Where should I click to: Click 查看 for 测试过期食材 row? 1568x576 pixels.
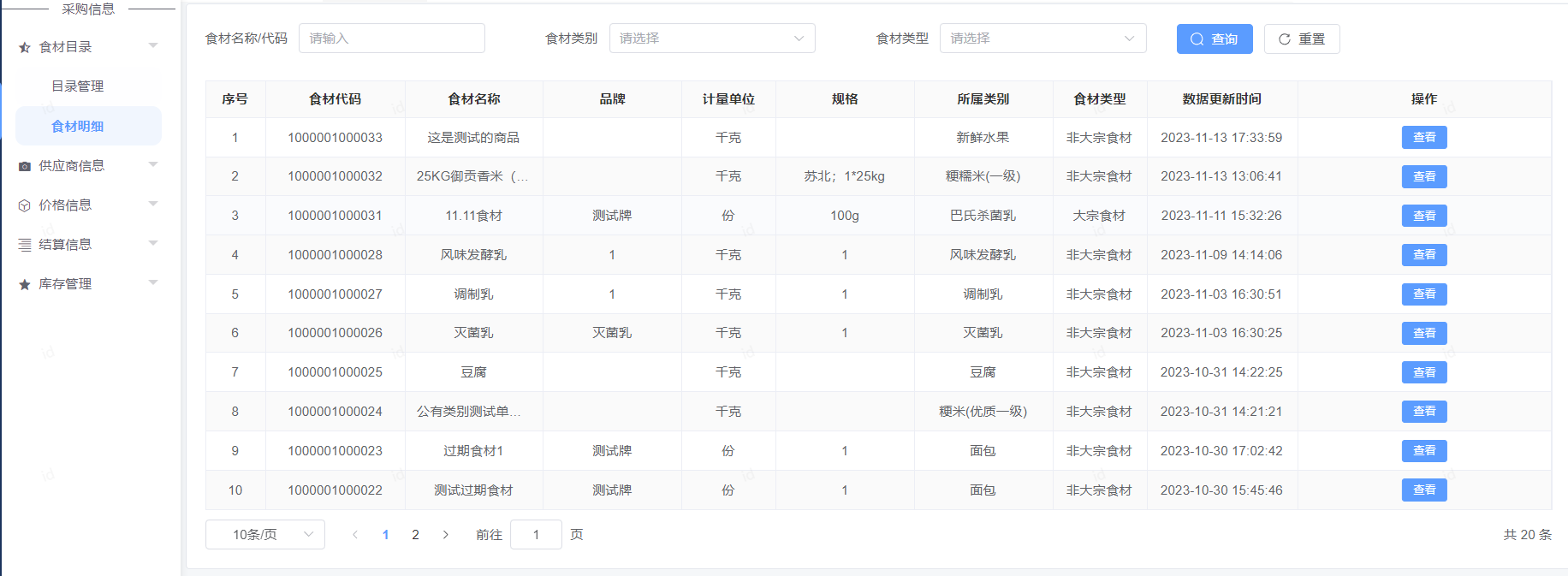pos(1424,490)
